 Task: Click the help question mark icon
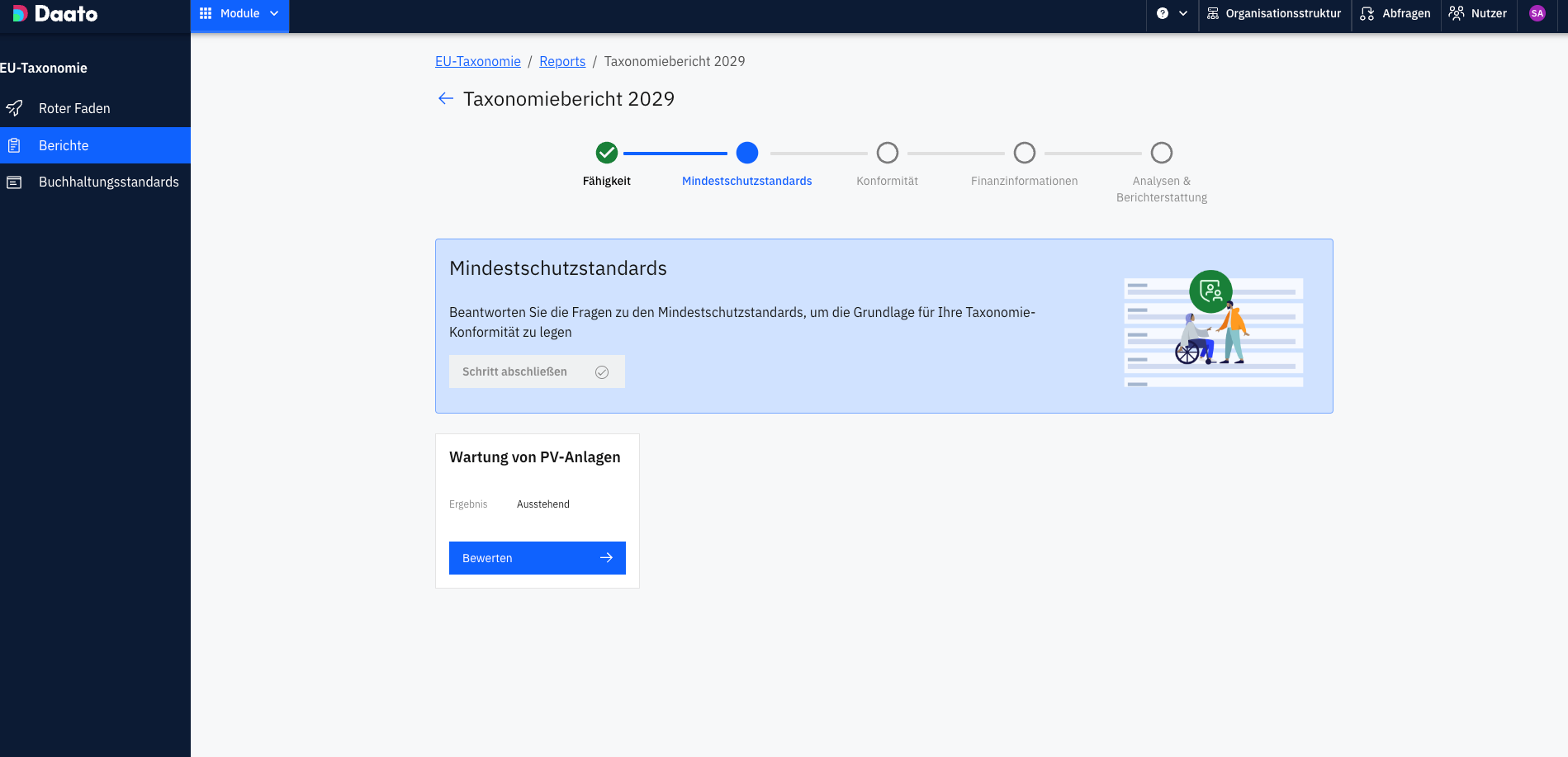[x=1163, y=13]
